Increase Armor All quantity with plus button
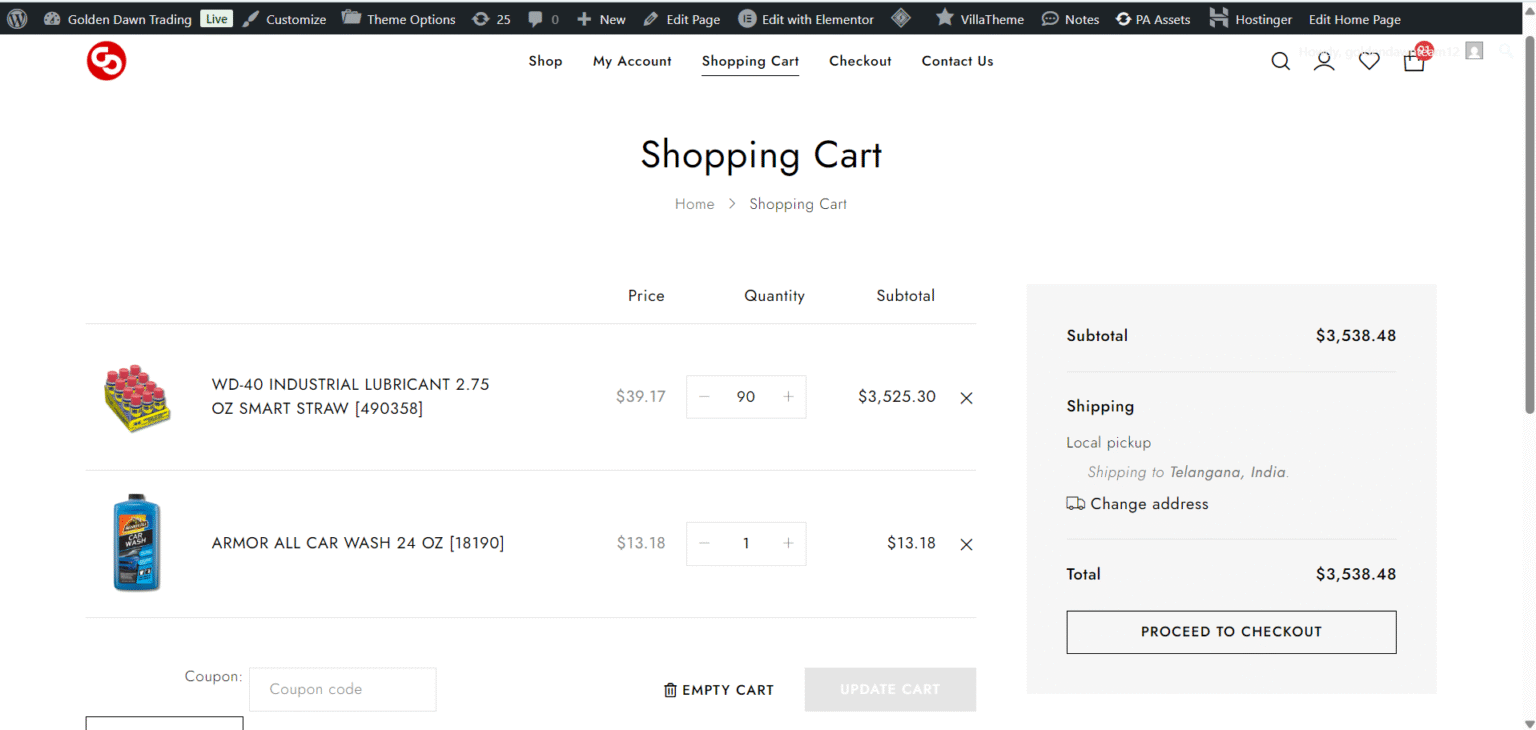Screen dimensions: 1536x730 coord(788,543)
